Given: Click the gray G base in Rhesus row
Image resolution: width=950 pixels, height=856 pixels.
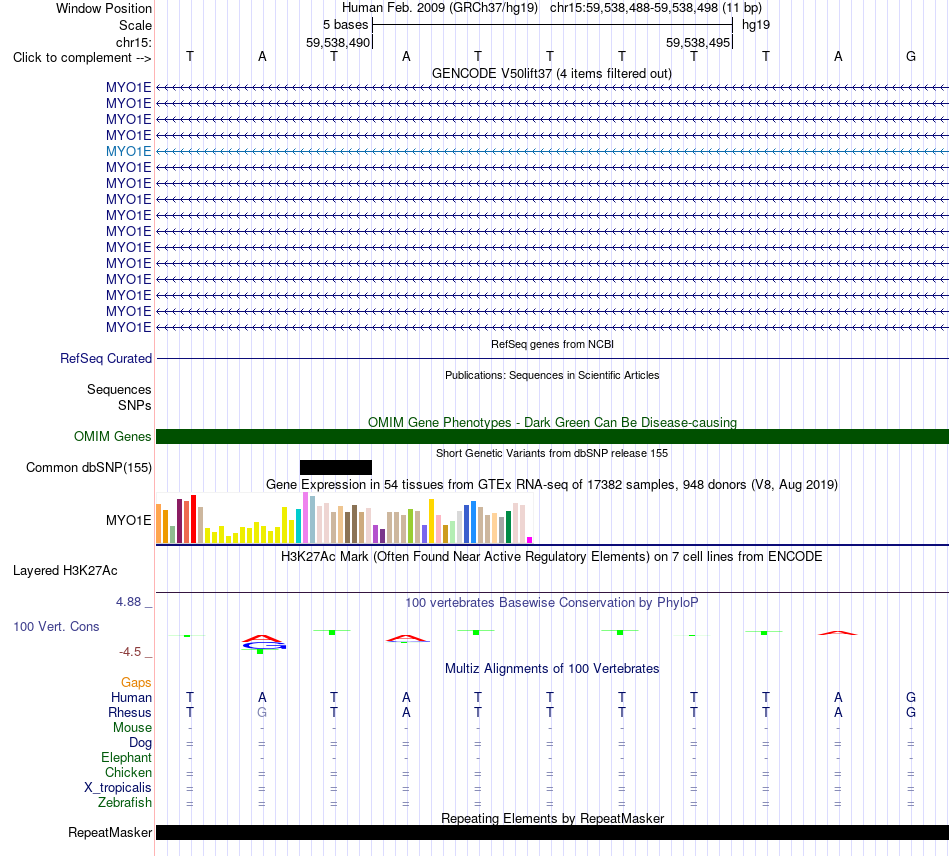Looking at the screenshot, I should tap(262, 712).
